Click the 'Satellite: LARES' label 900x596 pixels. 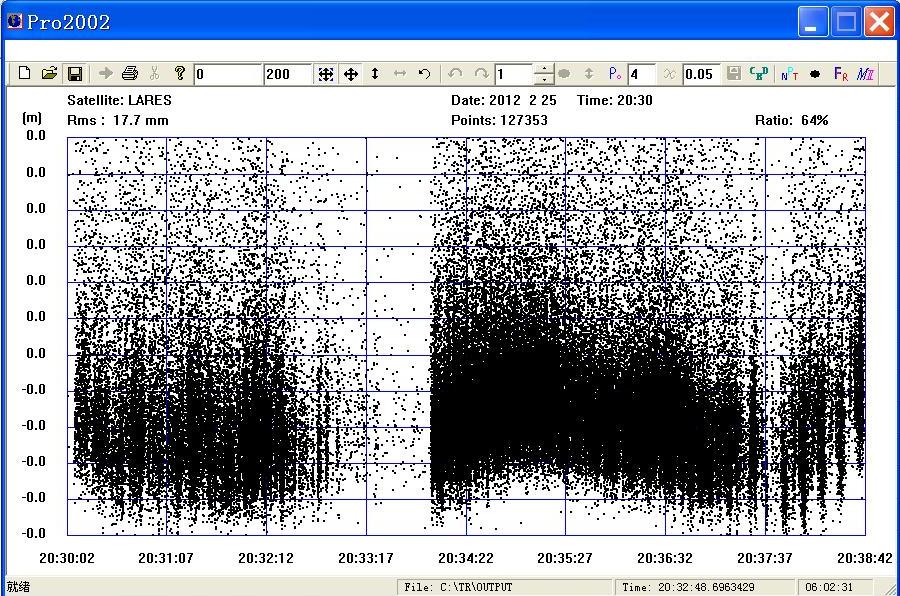tap(119, 100)
